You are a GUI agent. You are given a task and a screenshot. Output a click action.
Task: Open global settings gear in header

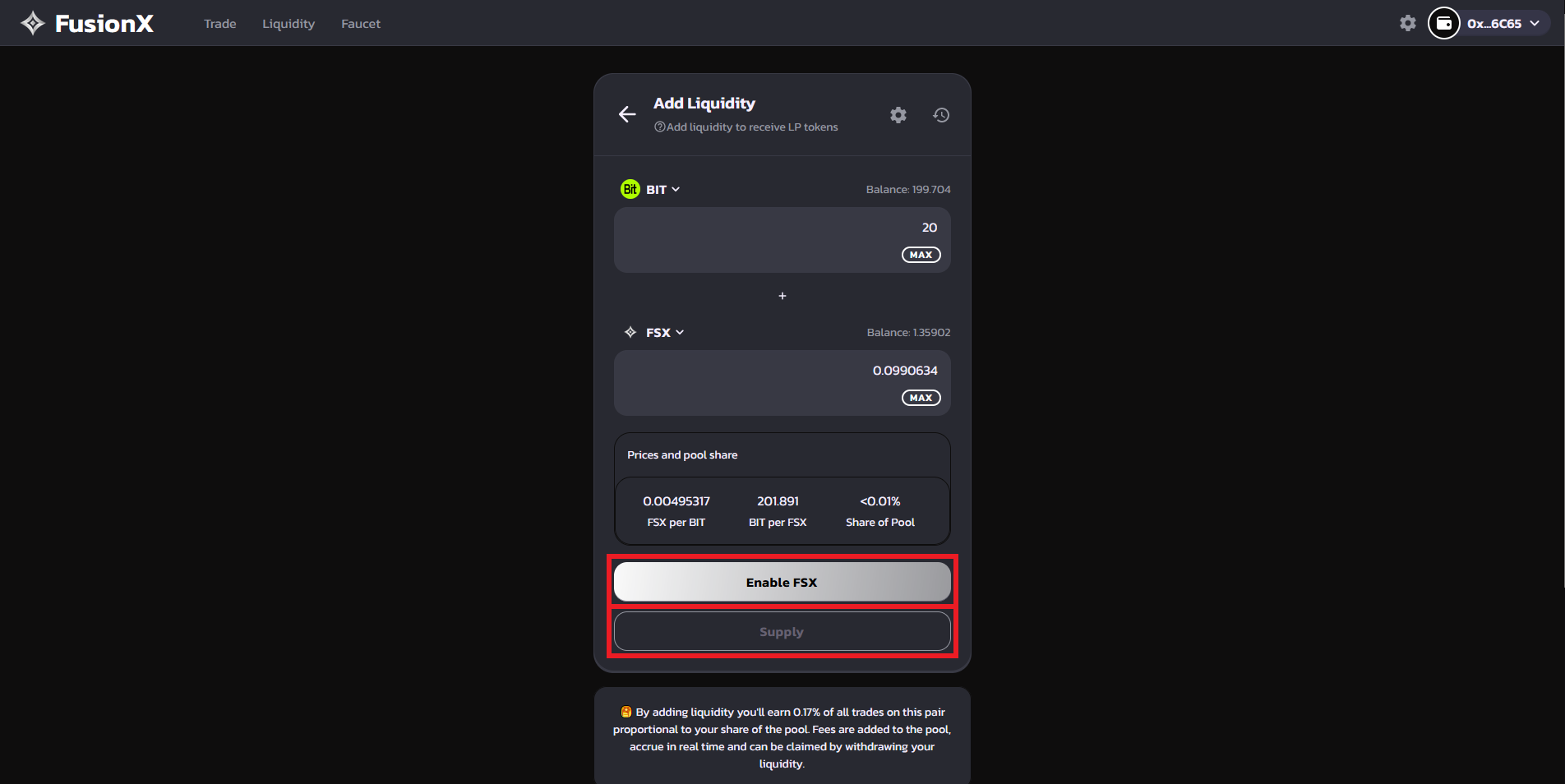coord(1407,23)
